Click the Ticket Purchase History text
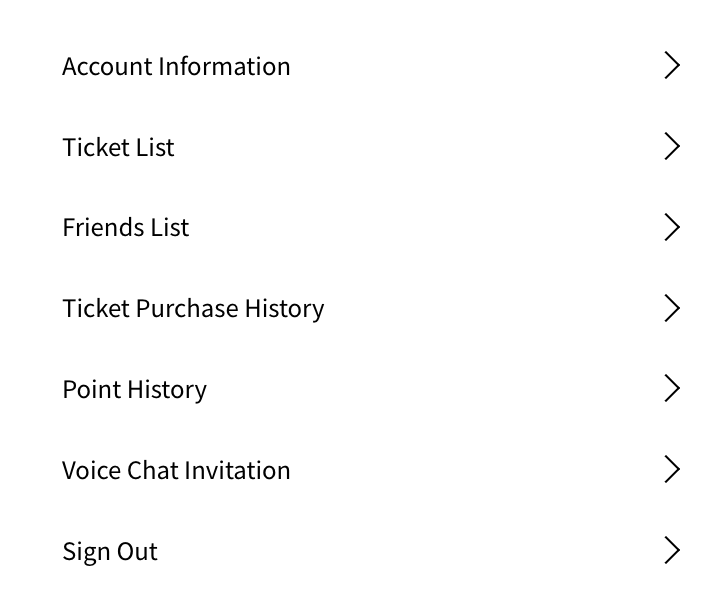The width and height of the screenshot is (726, 610). (x=193, y=308)
